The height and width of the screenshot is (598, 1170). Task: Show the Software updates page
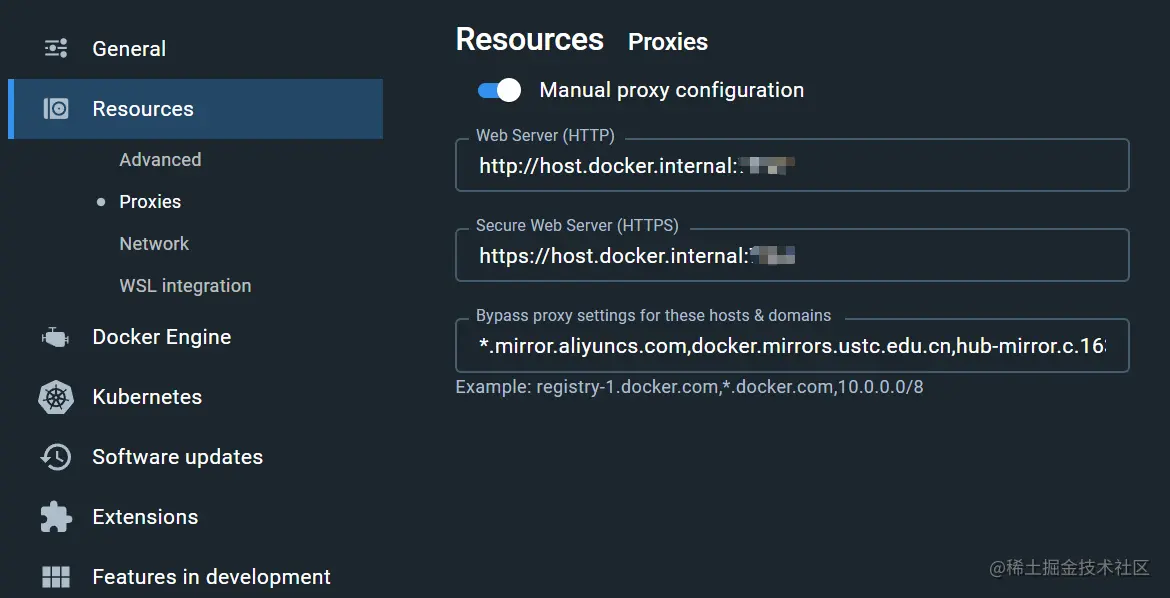[x=177, y=457]
